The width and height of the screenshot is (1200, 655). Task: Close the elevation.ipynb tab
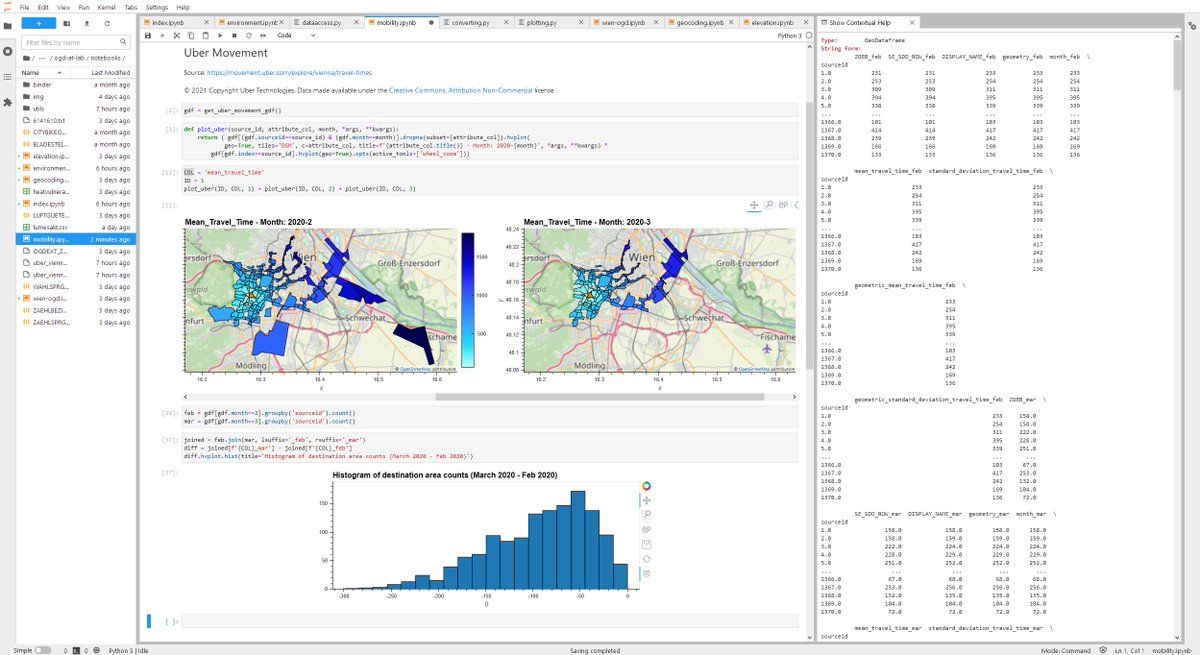pyautogui.click(x=804, y=22)
